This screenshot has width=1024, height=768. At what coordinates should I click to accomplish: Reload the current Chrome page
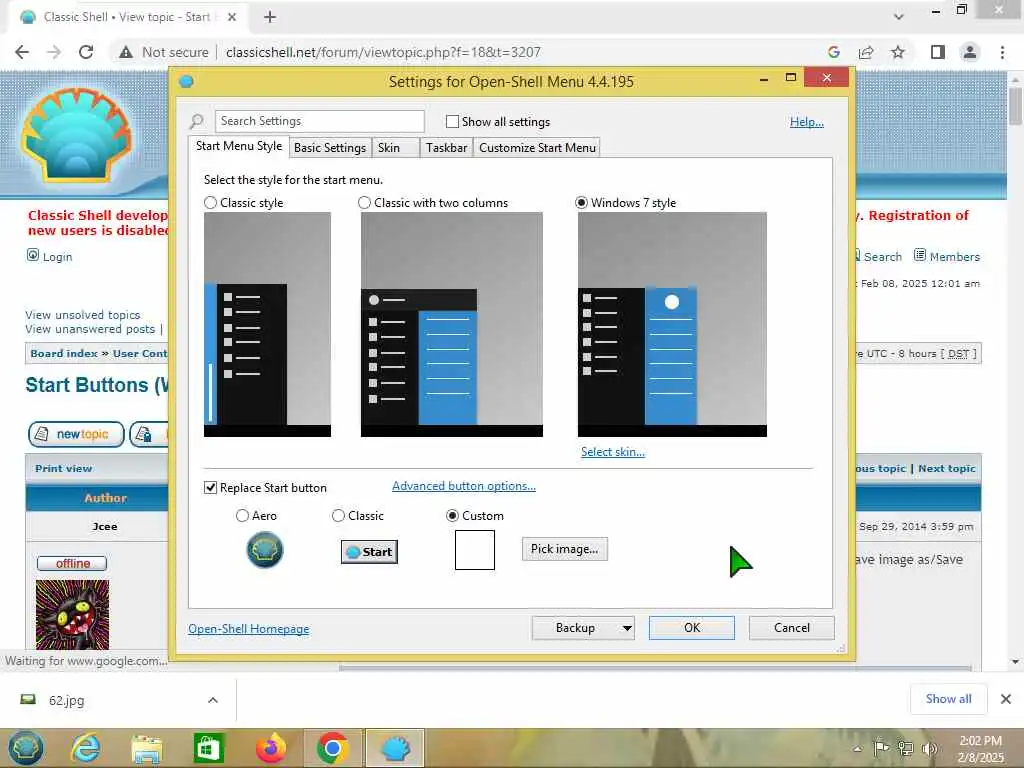tap(86, 52)
